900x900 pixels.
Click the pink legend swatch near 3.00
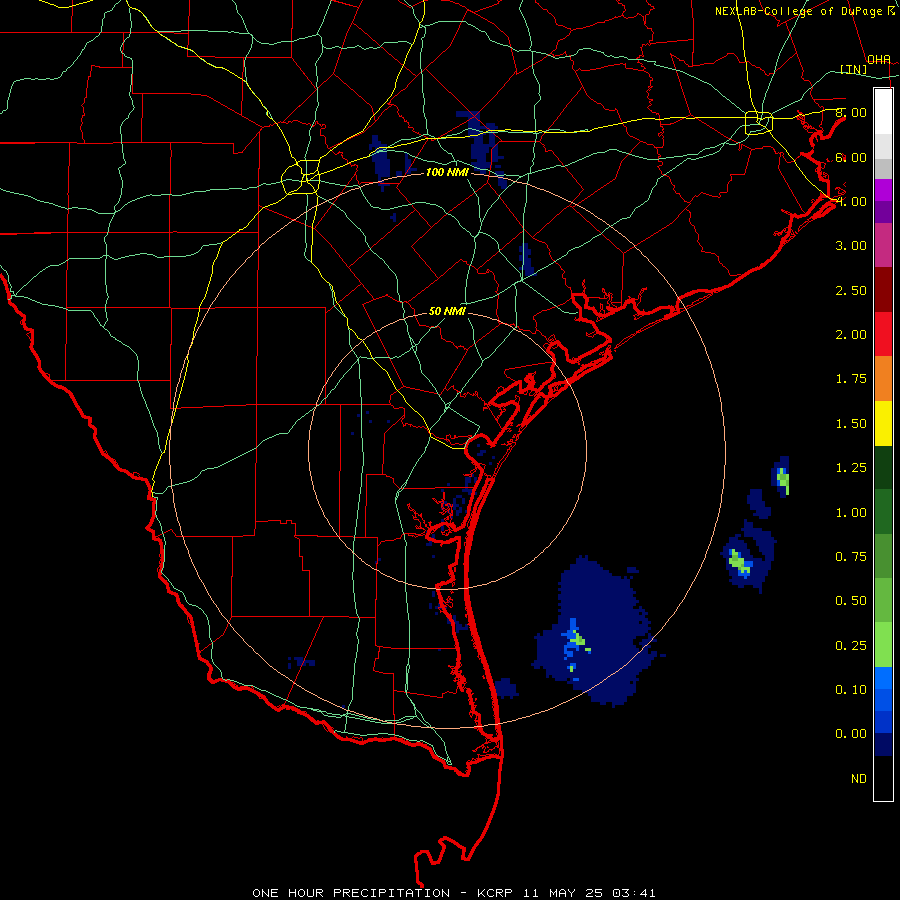coord(883,245)
